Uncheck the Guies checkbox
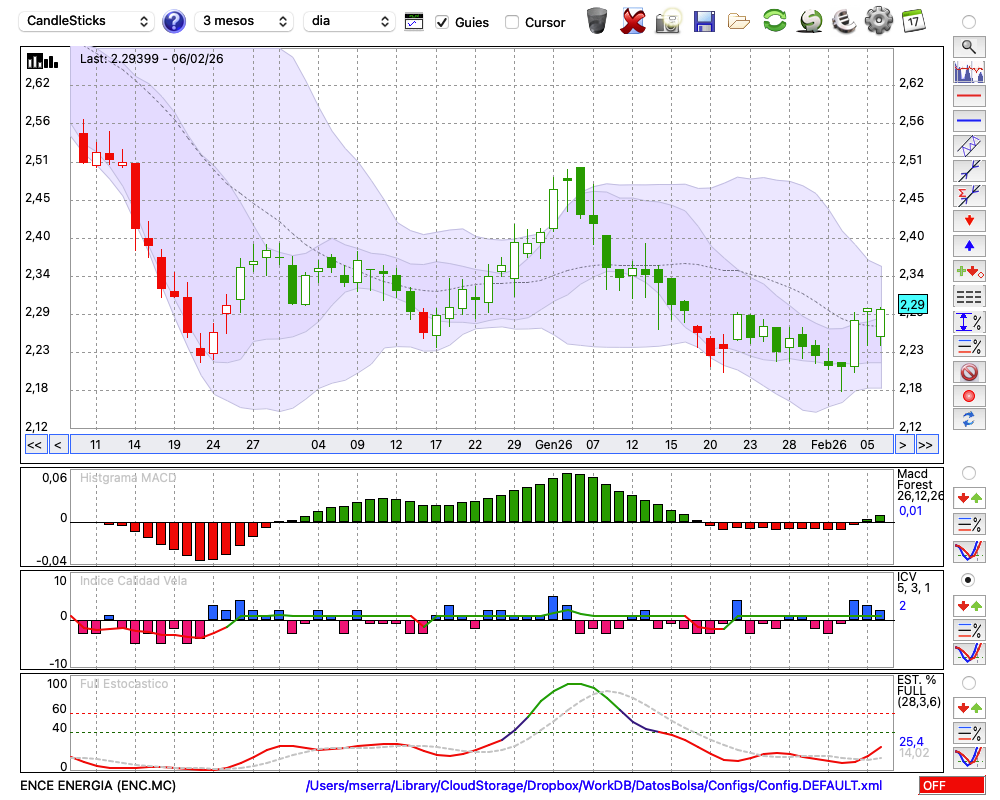1000x800 pixels. [441, 22]
